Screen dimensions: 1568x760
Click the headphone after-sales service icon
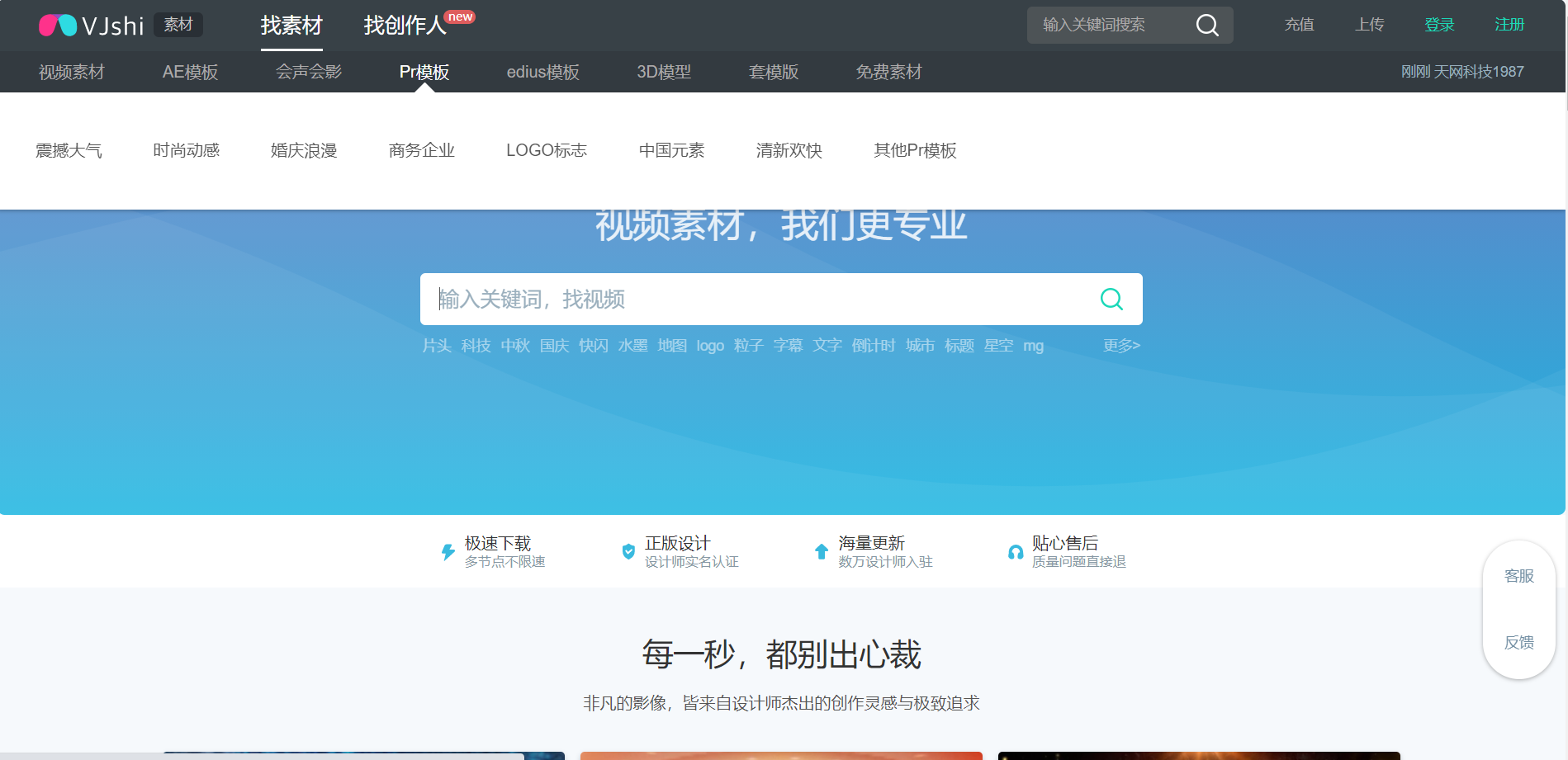click(1016, 552)
